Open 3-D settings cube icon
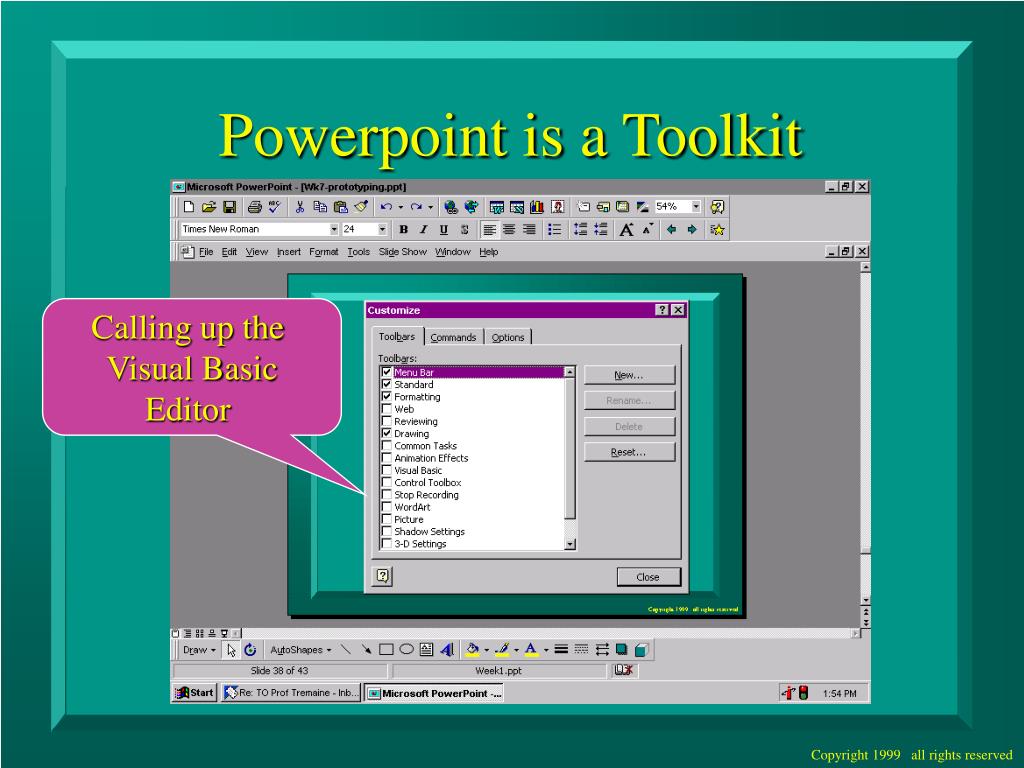Screen dimensions: 1024x768 pos(642,650)
